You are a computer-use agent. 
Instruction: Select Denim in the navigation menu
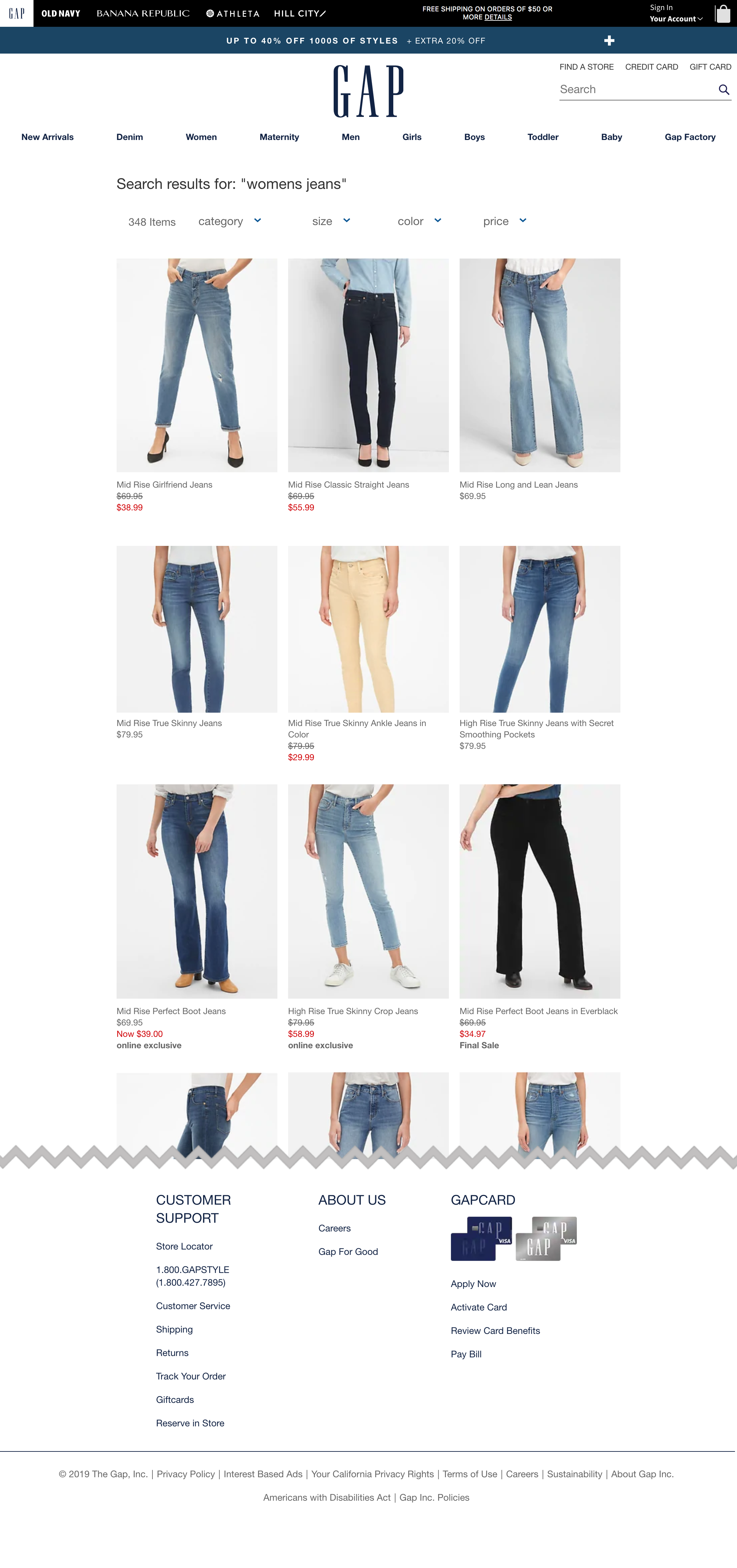130,137
